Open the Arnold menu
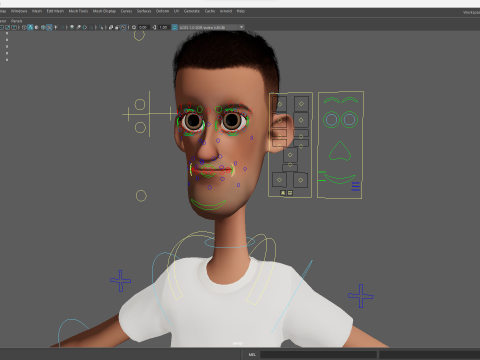 pos(226,11)
